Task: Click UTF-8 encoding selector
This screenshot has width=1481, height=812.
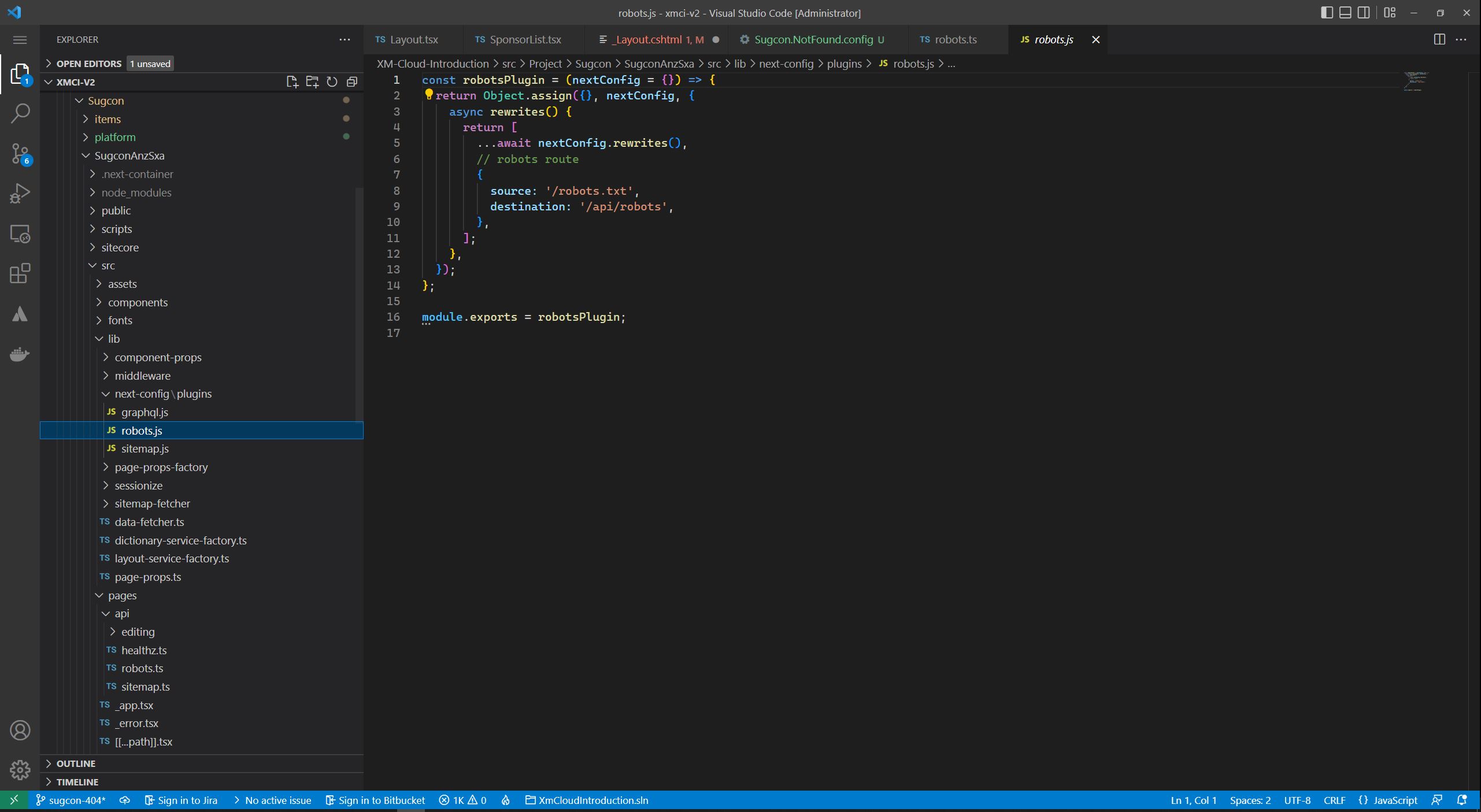Action: pos(1297,800)
